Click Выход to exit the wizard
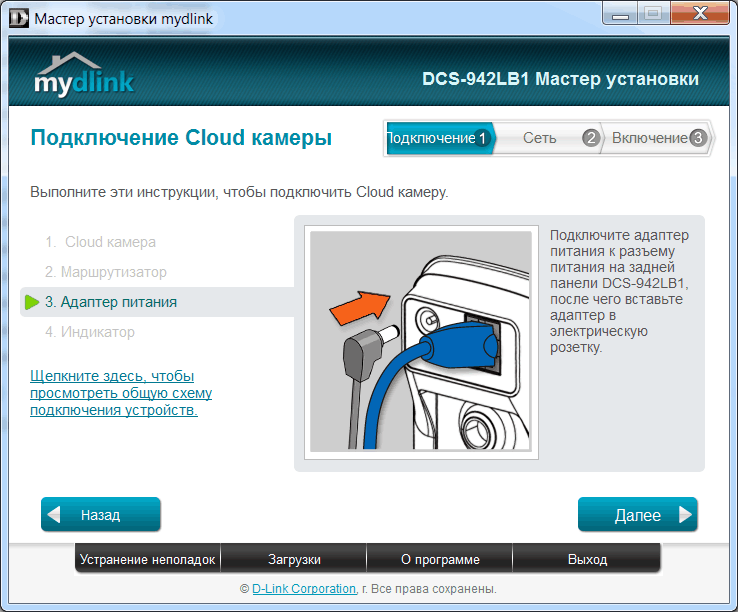 click(x=587, y=559)
